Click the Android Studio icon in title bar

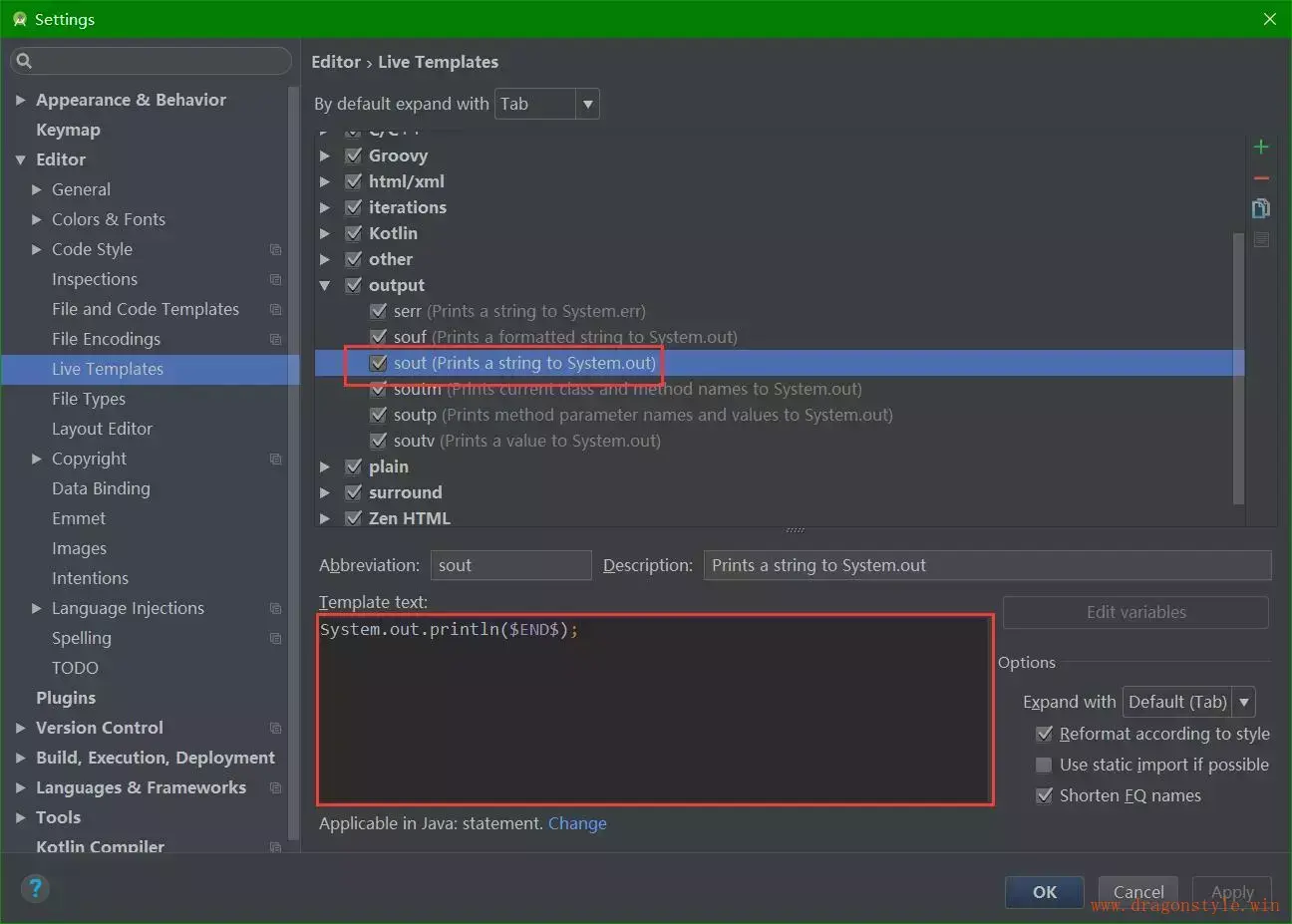(19, 19)
